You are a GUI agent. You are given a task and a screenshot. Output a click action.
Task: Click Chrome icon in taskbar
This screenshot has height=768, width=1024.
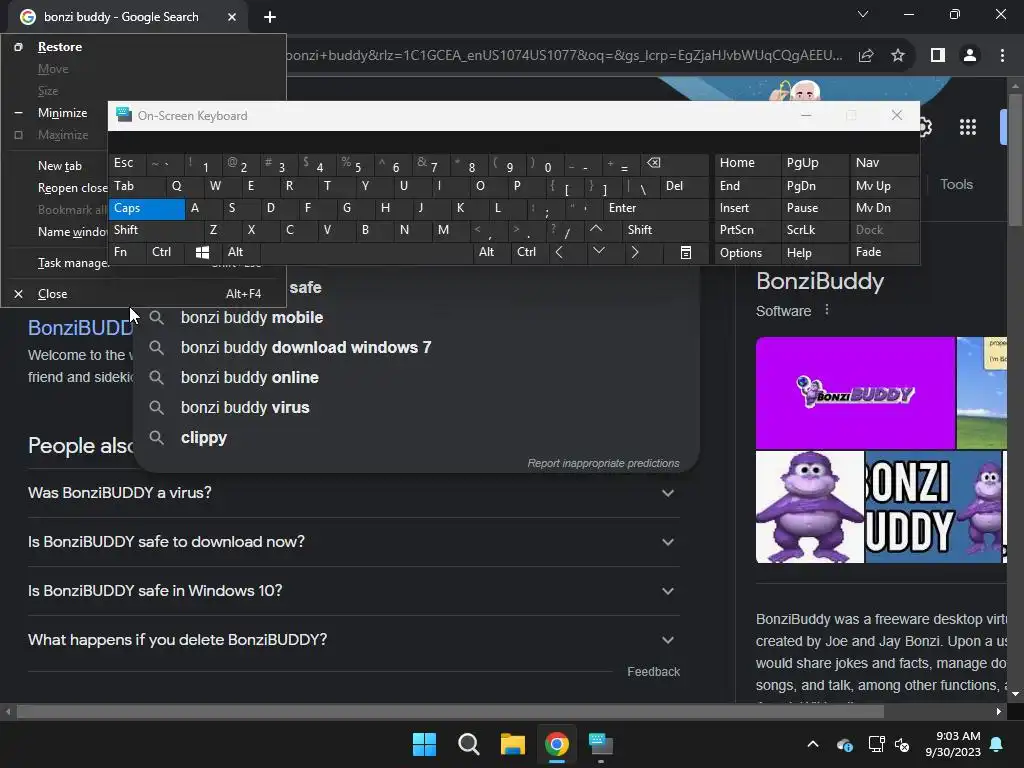click(557, 744)
